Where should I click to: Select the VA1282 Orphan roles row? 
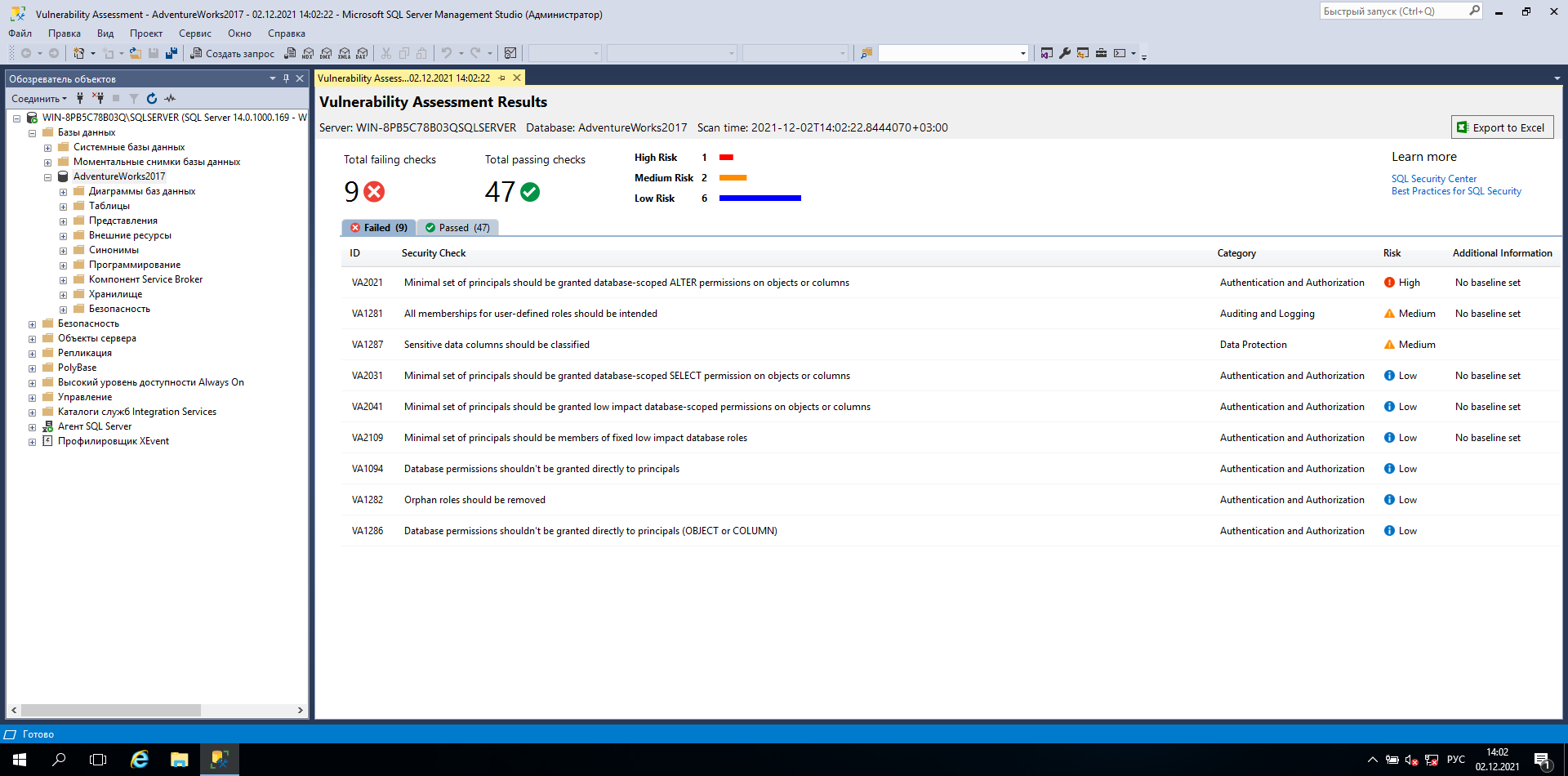951,500
